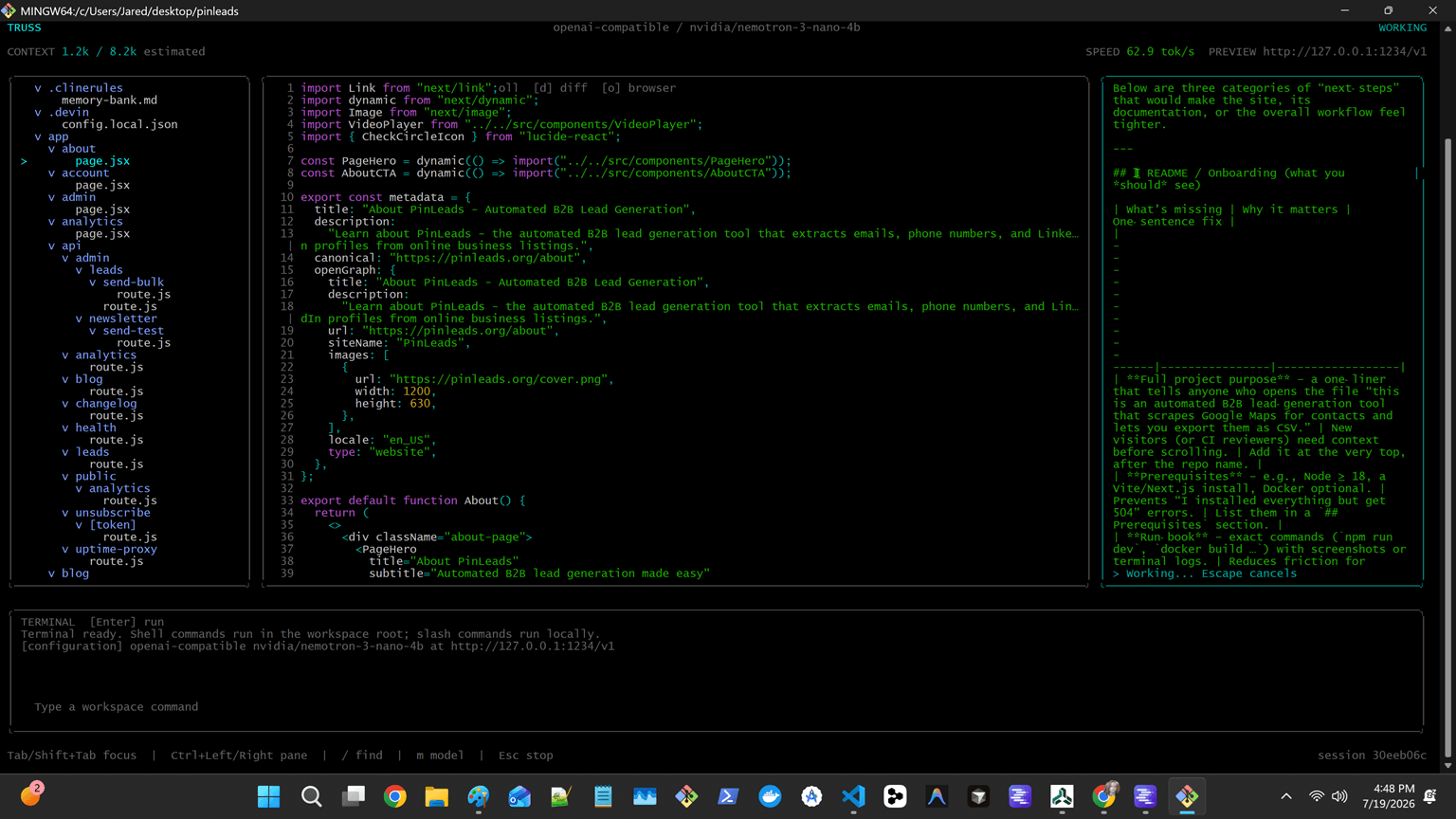Click the SPEED 62.9 tok/s readout
The width and height of the screenshot is (1456, 819).
pos(1140,52)
